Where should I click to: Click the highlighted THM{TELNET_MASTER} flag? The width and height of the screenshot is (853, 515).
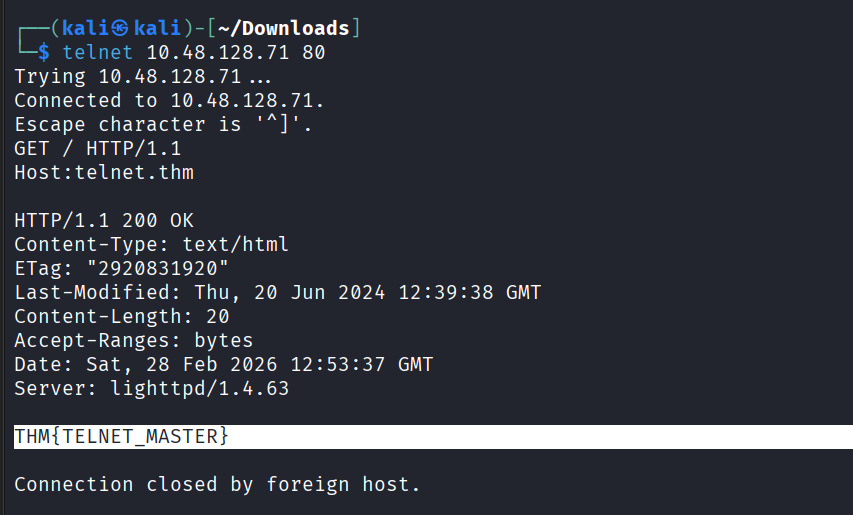pyautogui.click(x=122, y=437)
